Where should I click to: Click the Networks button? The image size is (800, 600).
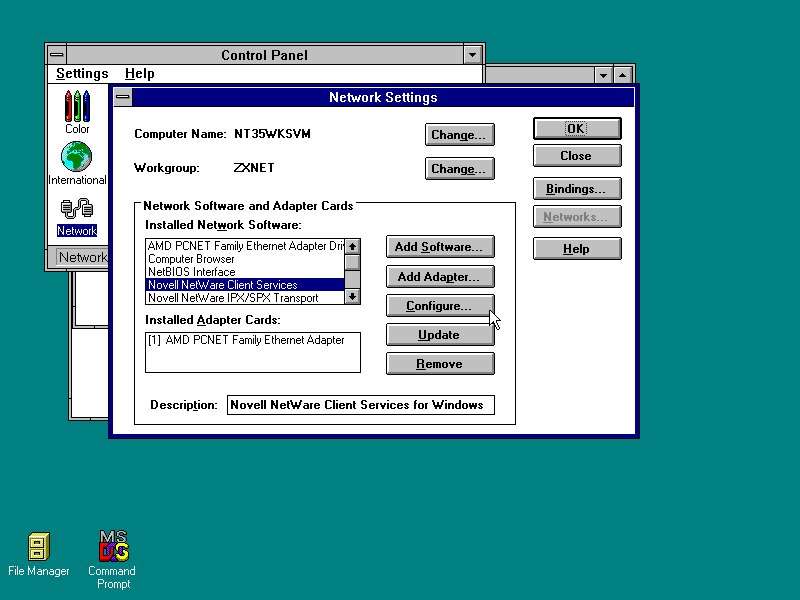point(577,217)
